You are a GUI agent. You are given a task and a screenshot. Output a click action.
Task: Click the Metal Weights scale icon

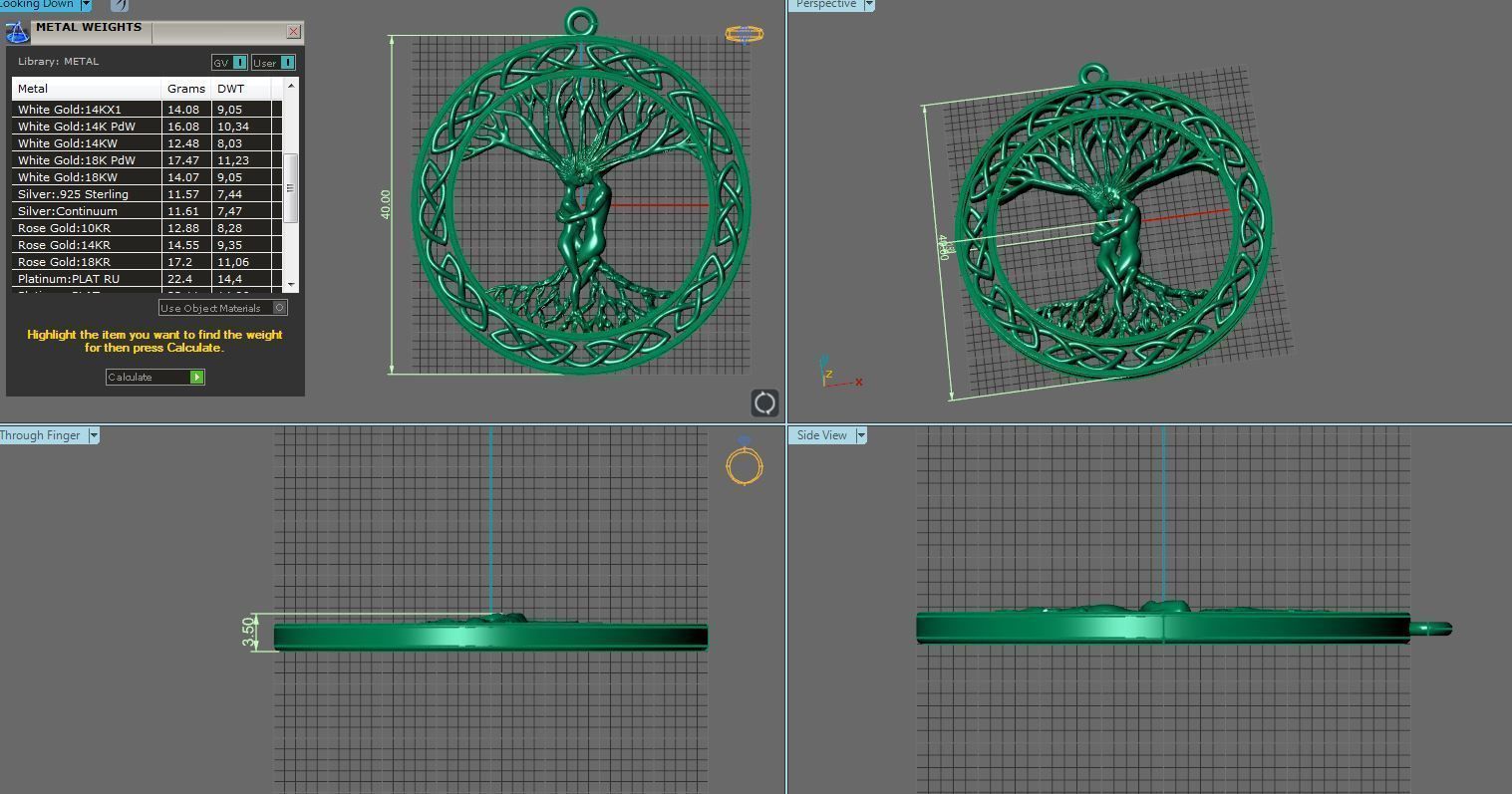(x=17, y=32)
